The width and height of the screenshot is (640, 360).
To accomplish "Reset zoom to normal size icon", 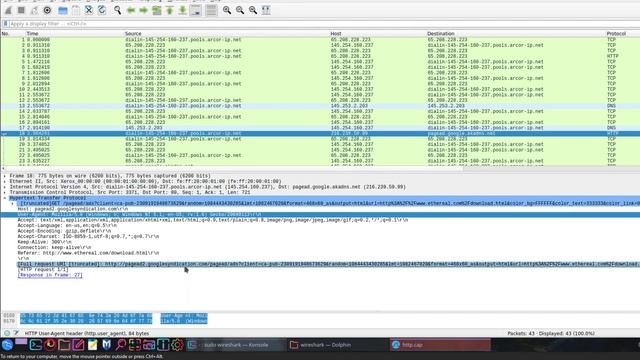I will [x=253, y=10].
